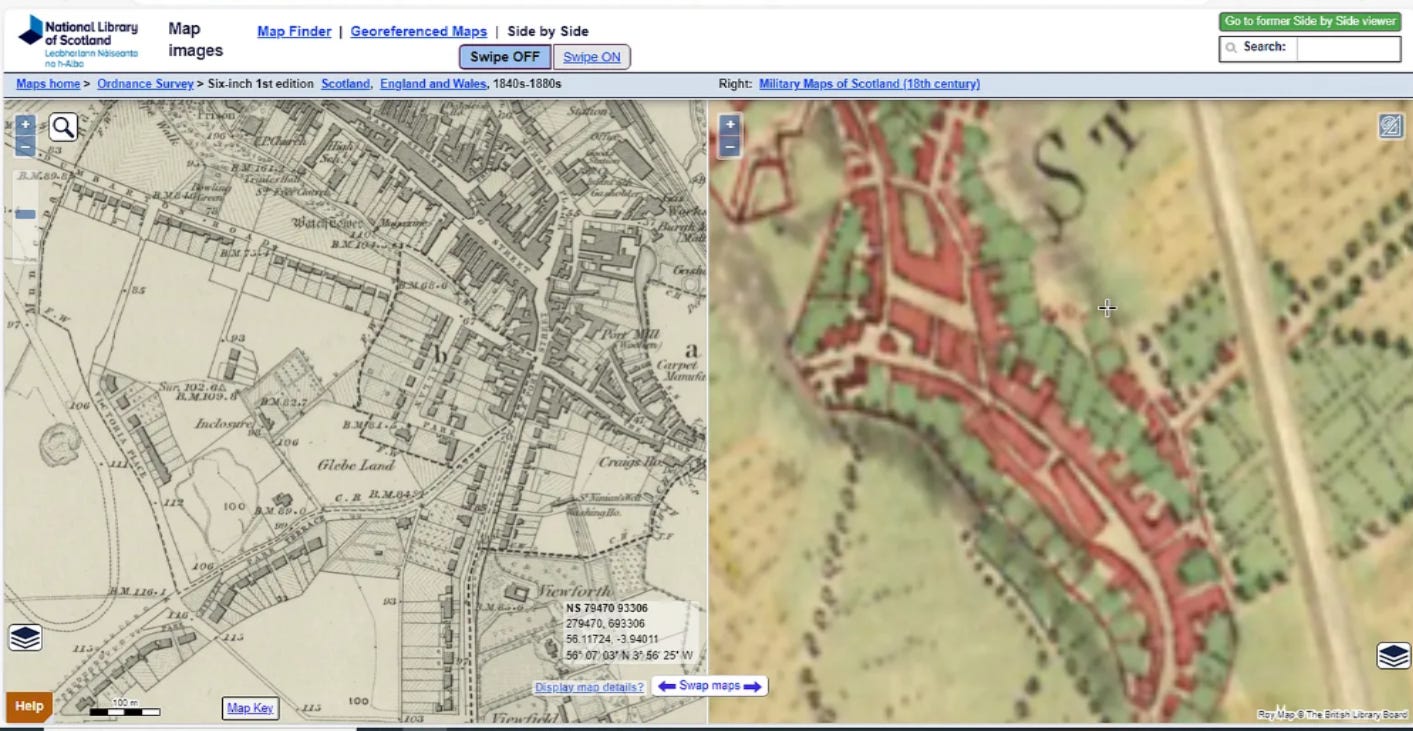Open the England and Wales link
This screenshot has height=731, width=1413.
point(433,84)
